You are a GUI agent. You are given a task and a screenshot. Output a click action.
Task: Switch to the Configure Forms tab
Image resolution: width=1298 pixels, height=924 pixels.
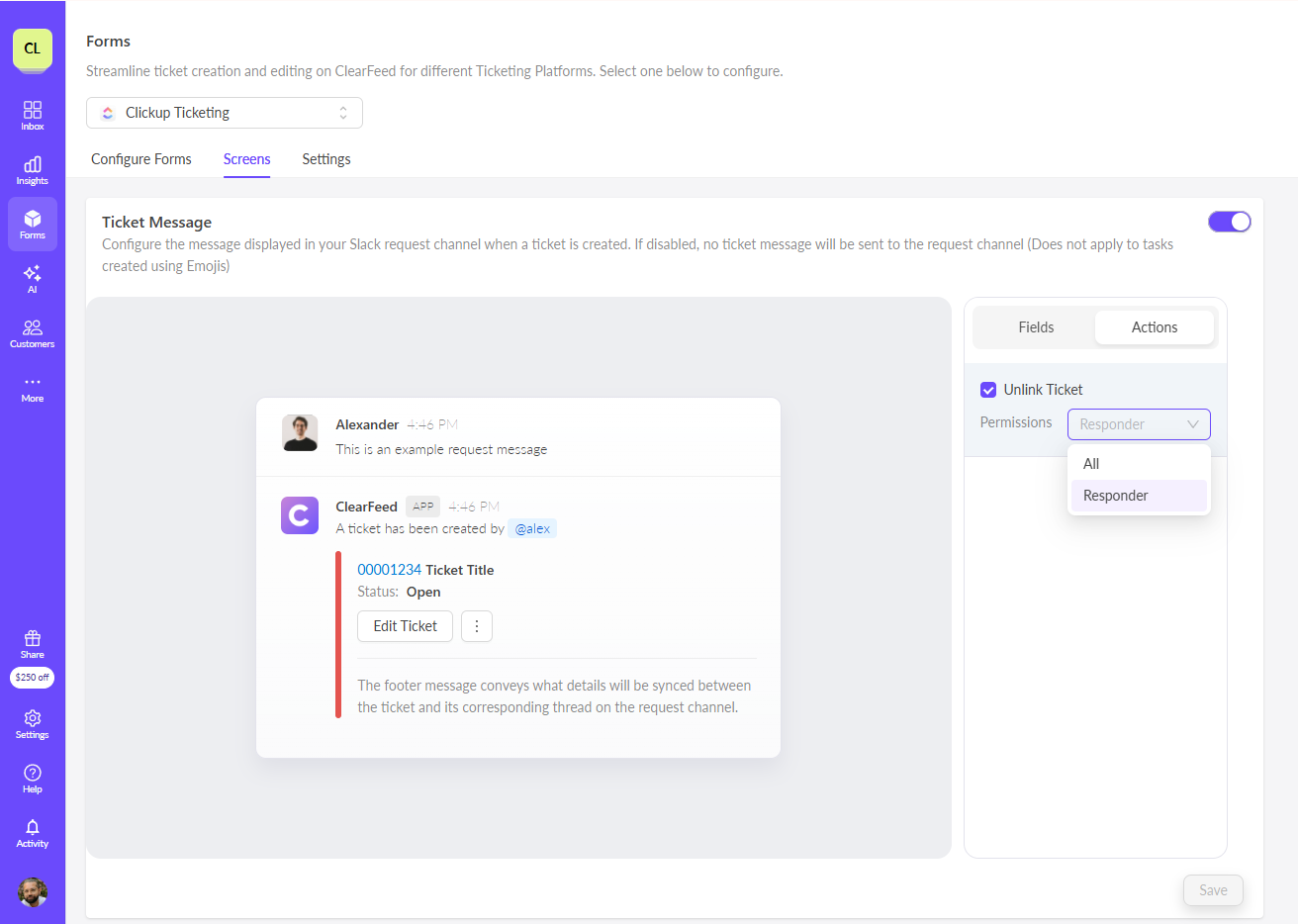[x=141, y=159]
